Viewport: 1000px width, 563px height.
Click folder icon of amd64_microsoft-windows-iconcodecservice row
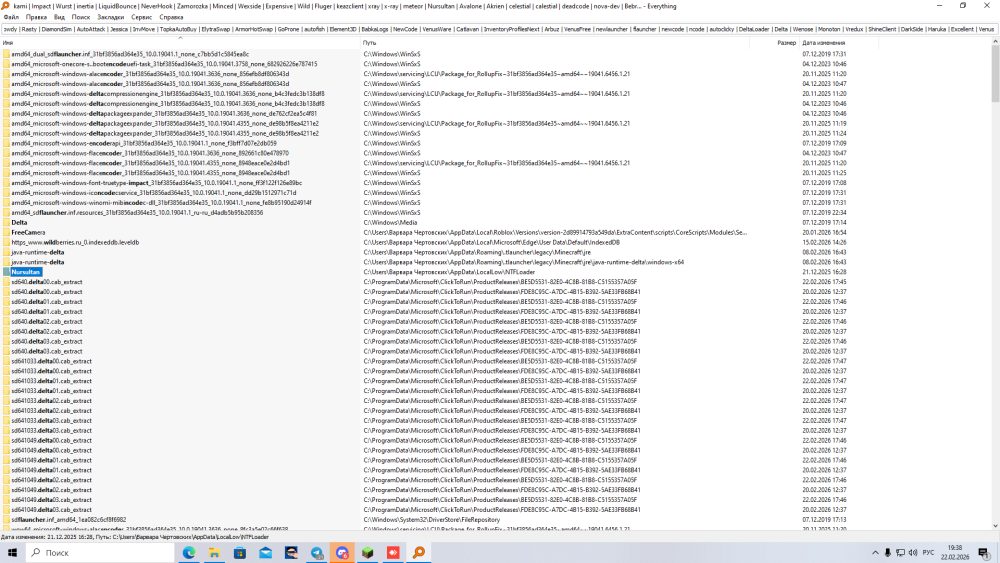coord(6,193)
